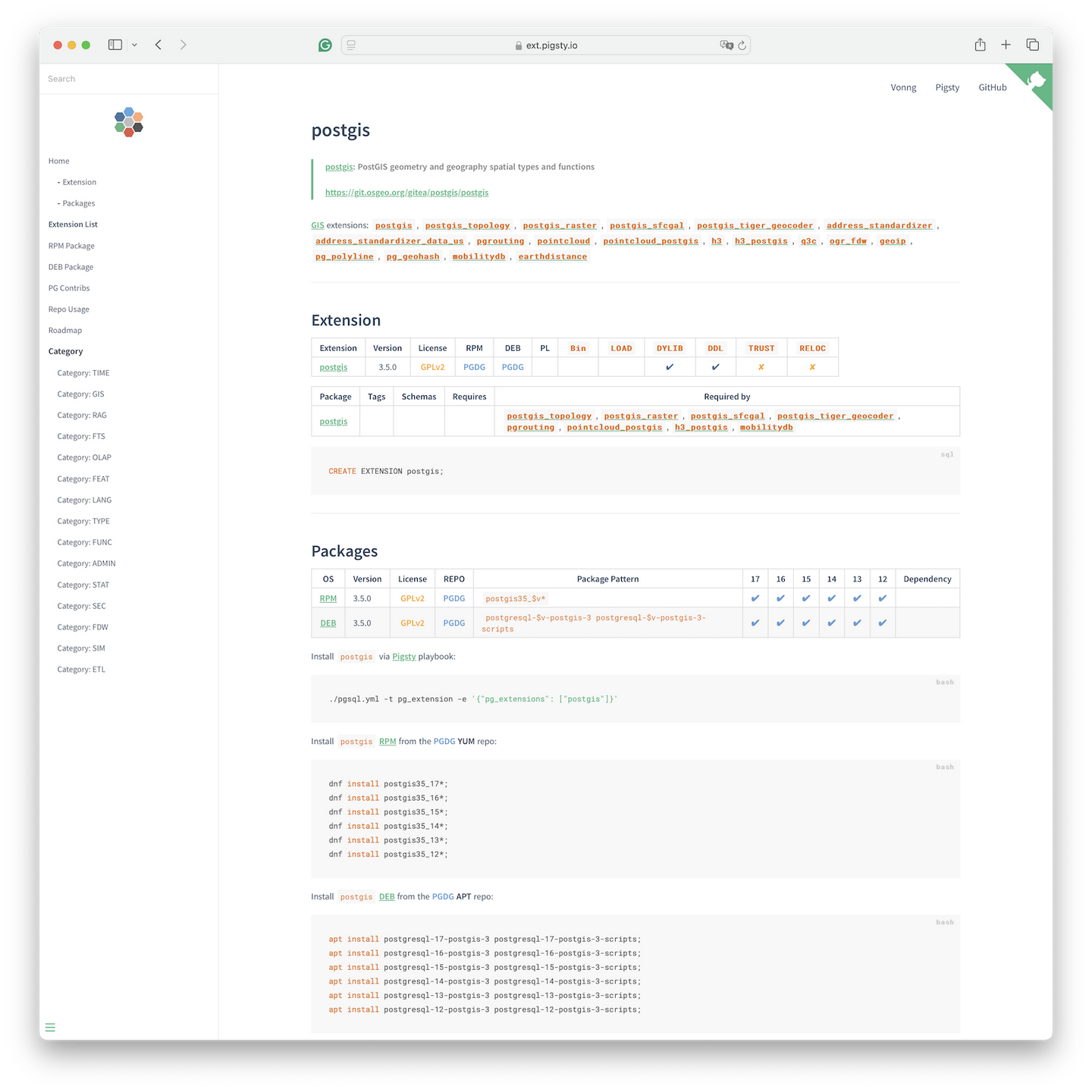Screen dimensions: 1092x1092
Task: Go back with the browser back arrow
Action: coord(158,45)
